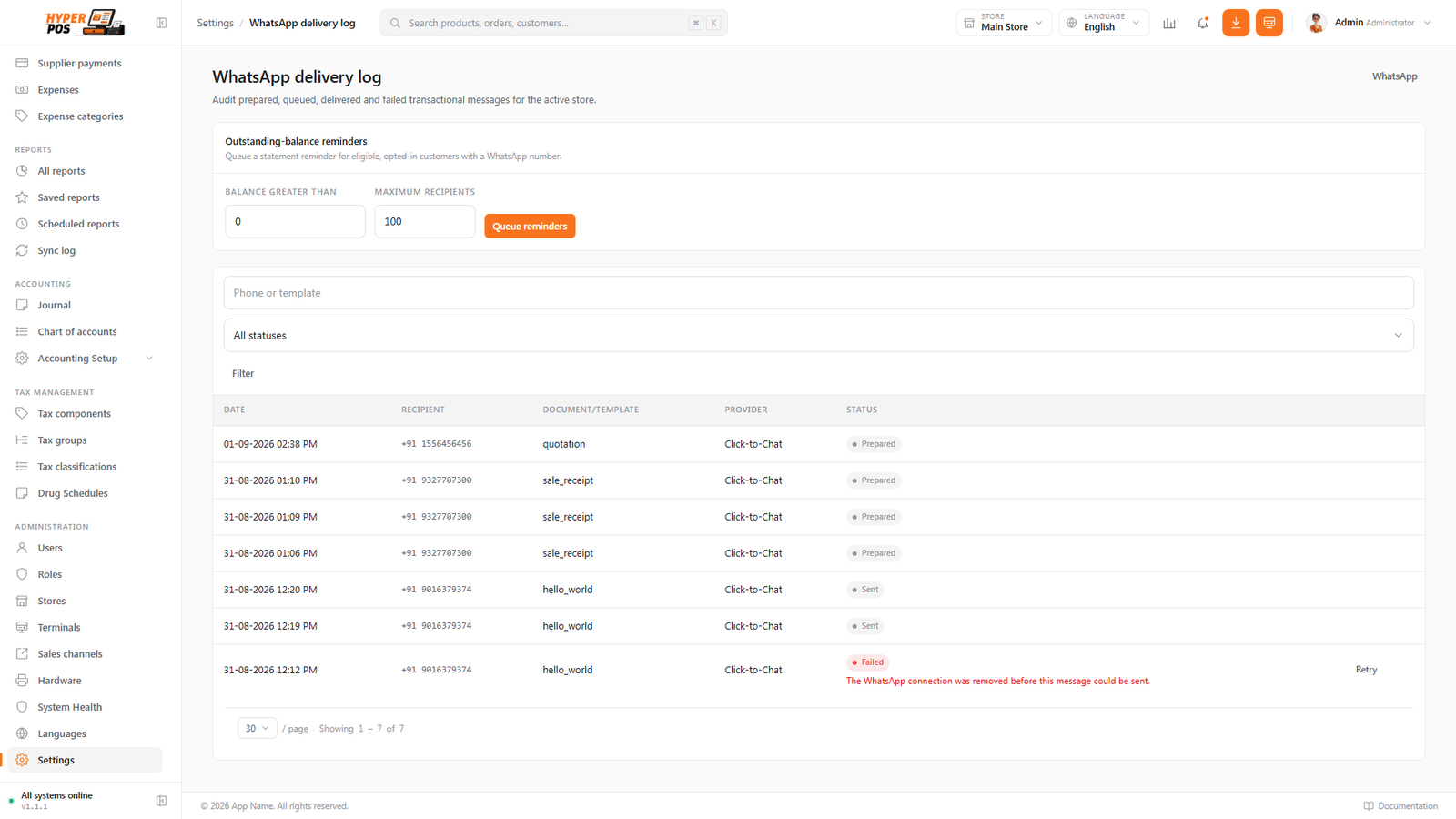
Task: Change the 30 per page selector
Action: click(257, 728)
